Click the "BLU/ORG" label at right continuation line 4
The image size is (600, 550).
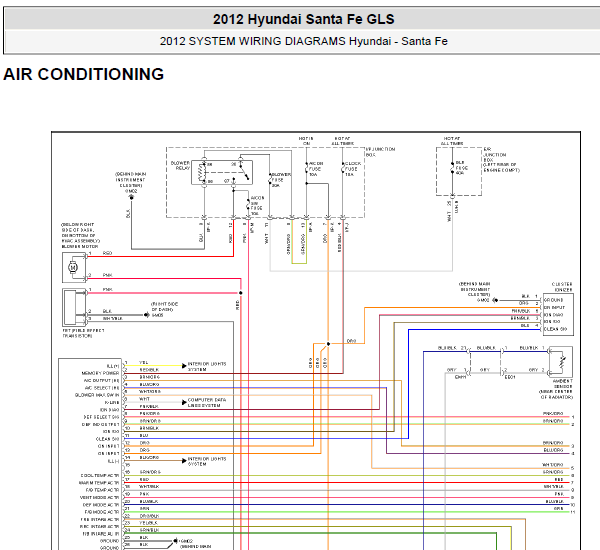point(553,450)
